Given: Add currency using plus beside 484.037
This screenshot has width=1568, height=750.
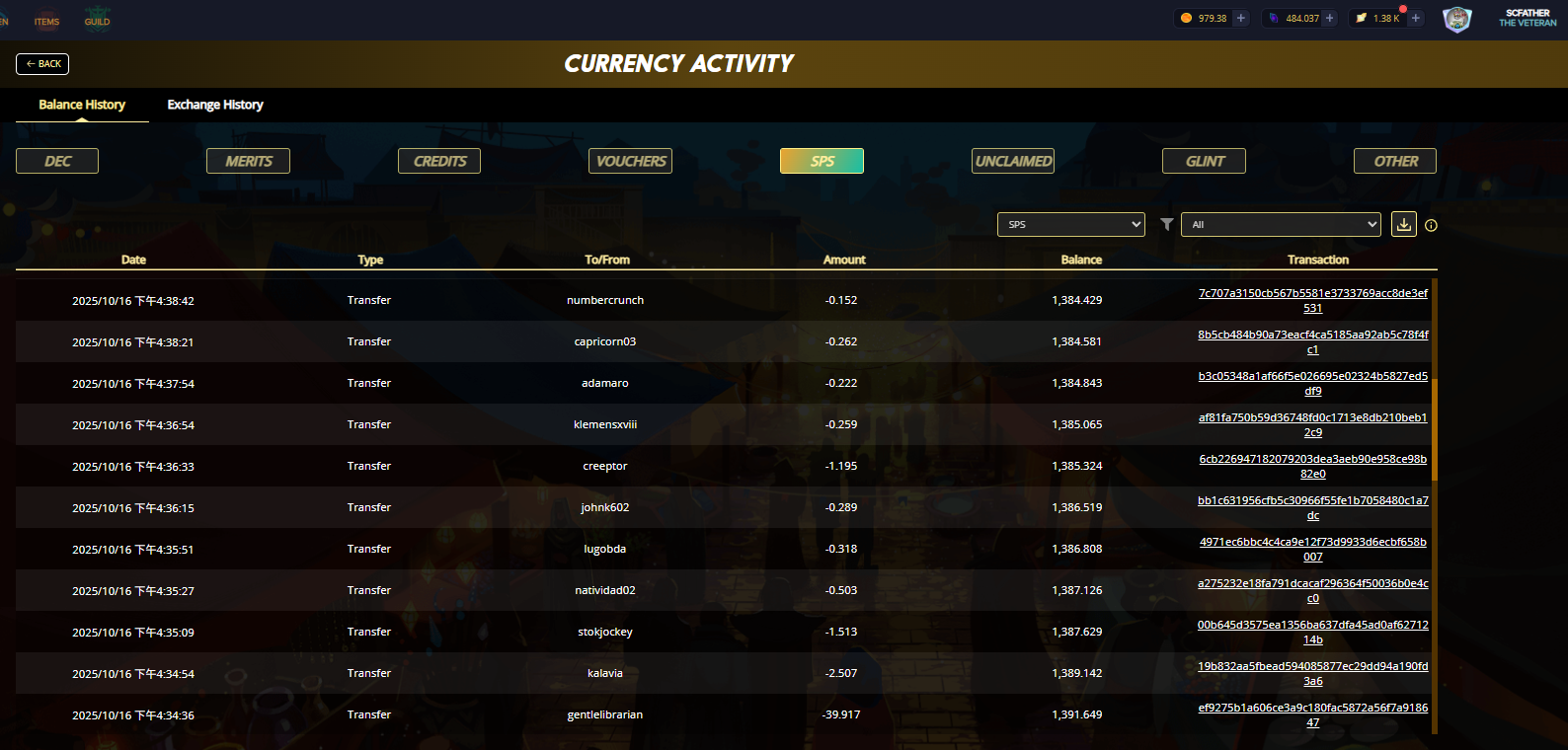Looking at the screenshot, I should pyautogui.click(x=1330, y=18).
